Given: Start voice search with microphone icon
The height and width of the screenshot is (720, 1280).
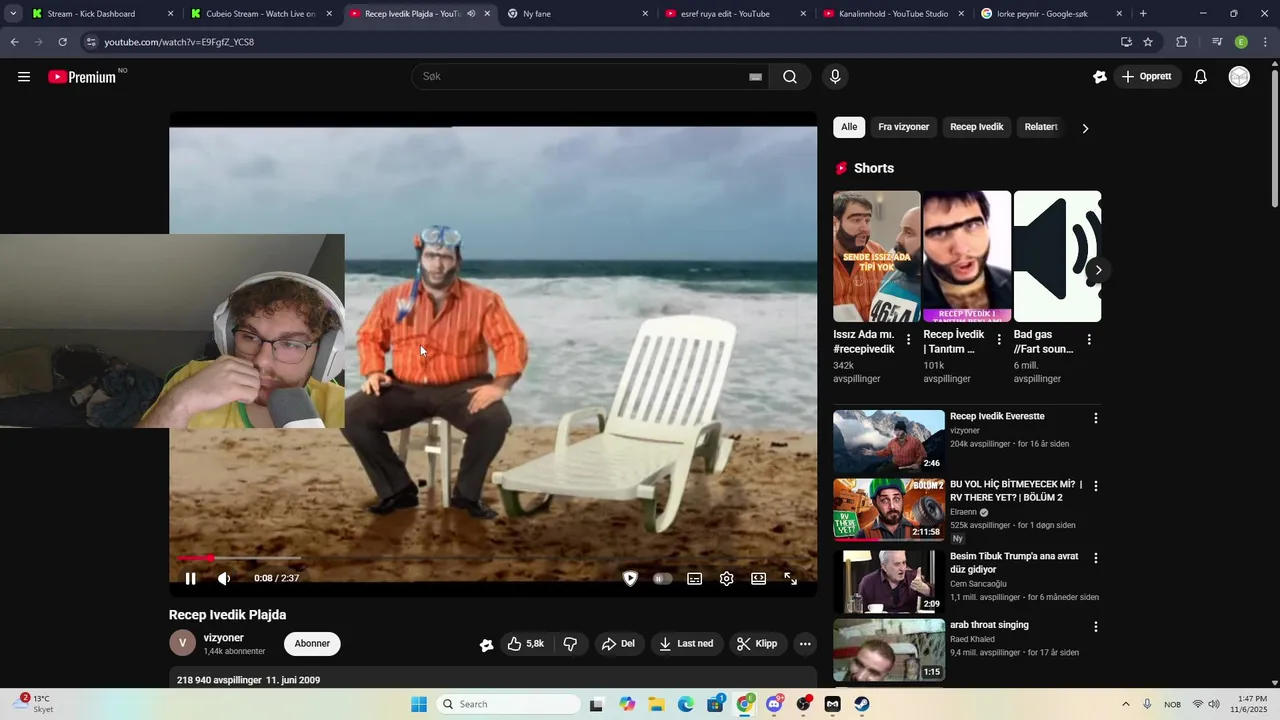Looking at the screenshot, I should 835,77.
